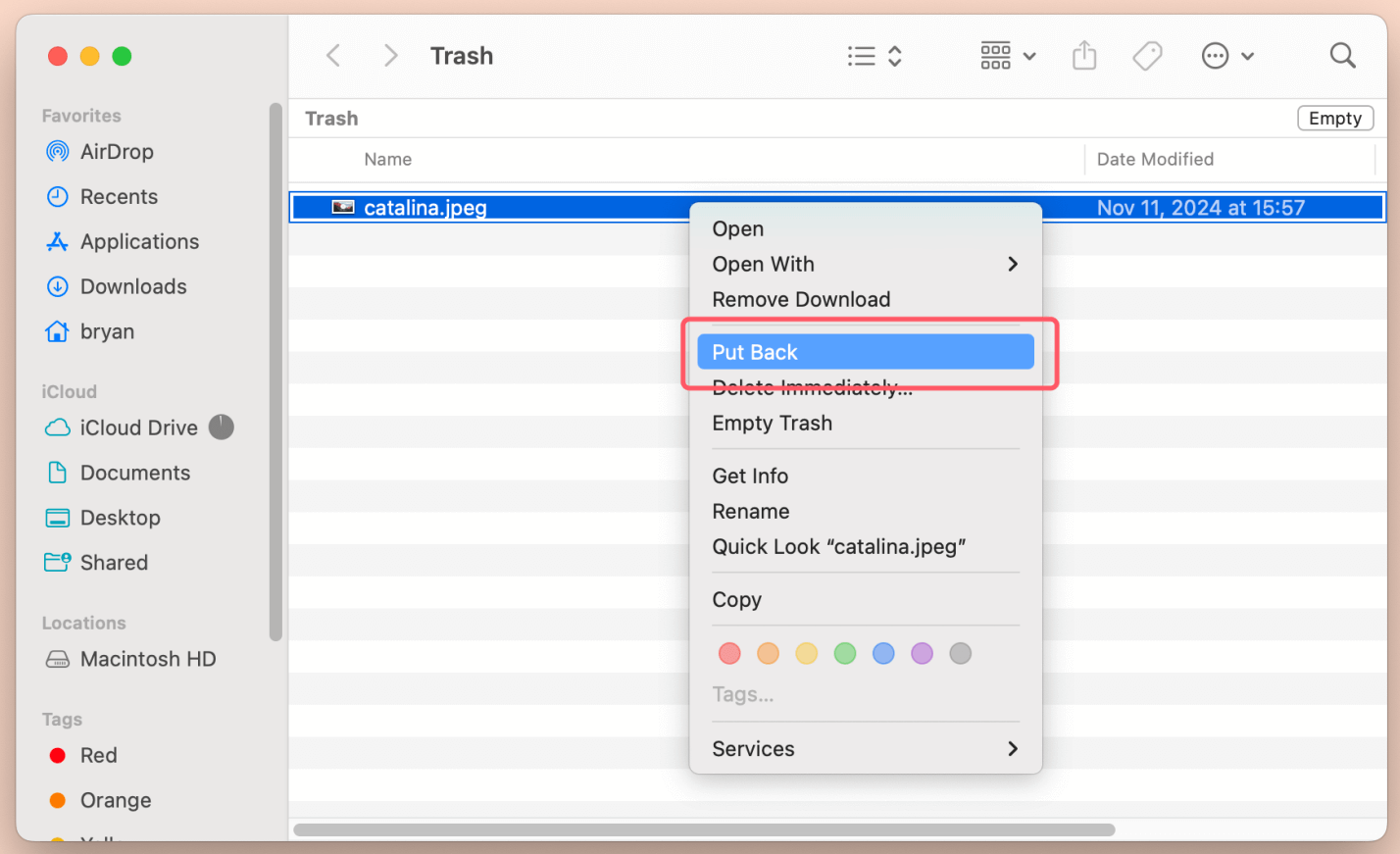1400x854 pixels.
Task: Open Applications in the sidebar
Action: (x=139, y=242)
